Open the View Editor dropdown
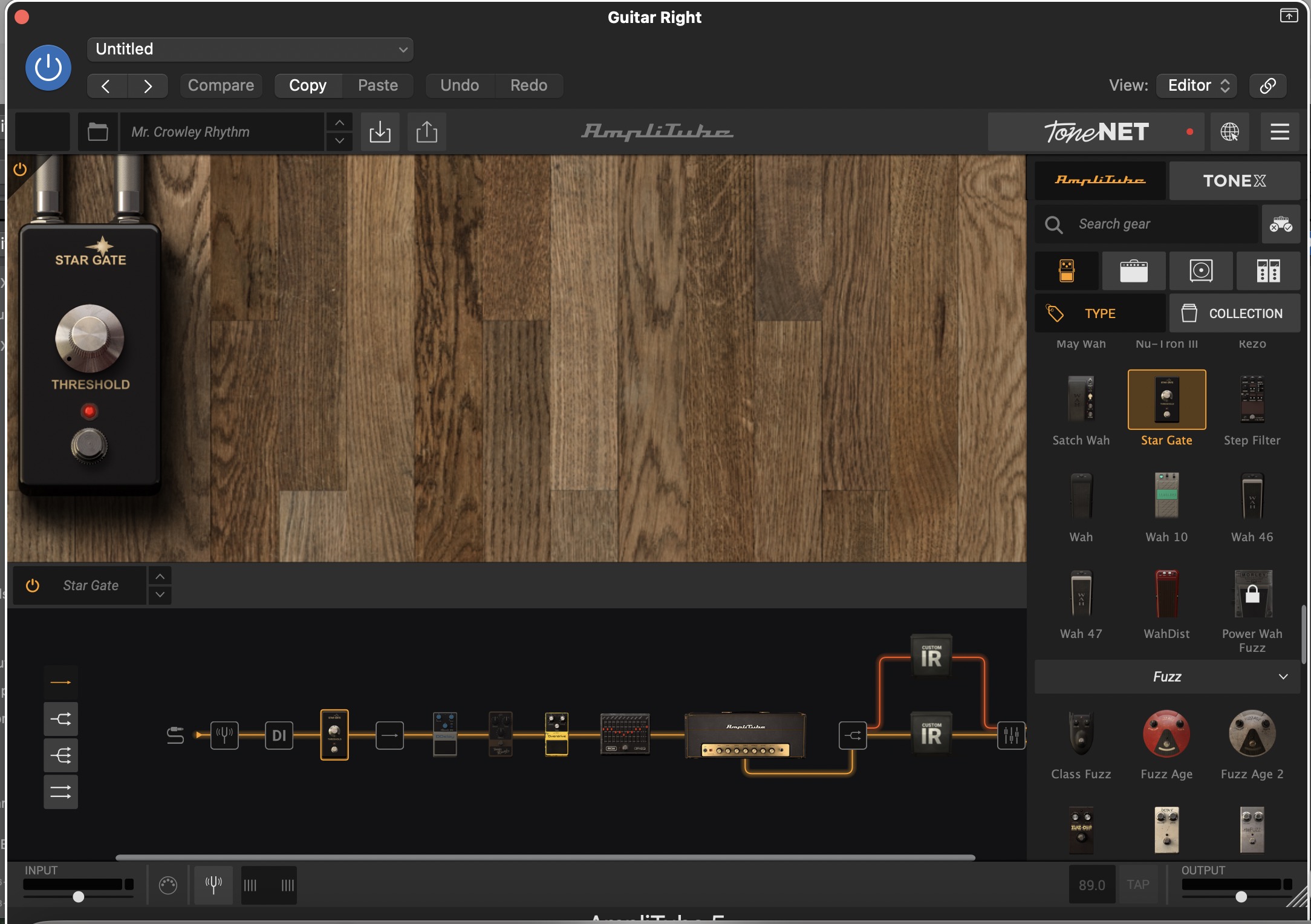This screenshot has height=924, width=1311. coord(1196,86)
